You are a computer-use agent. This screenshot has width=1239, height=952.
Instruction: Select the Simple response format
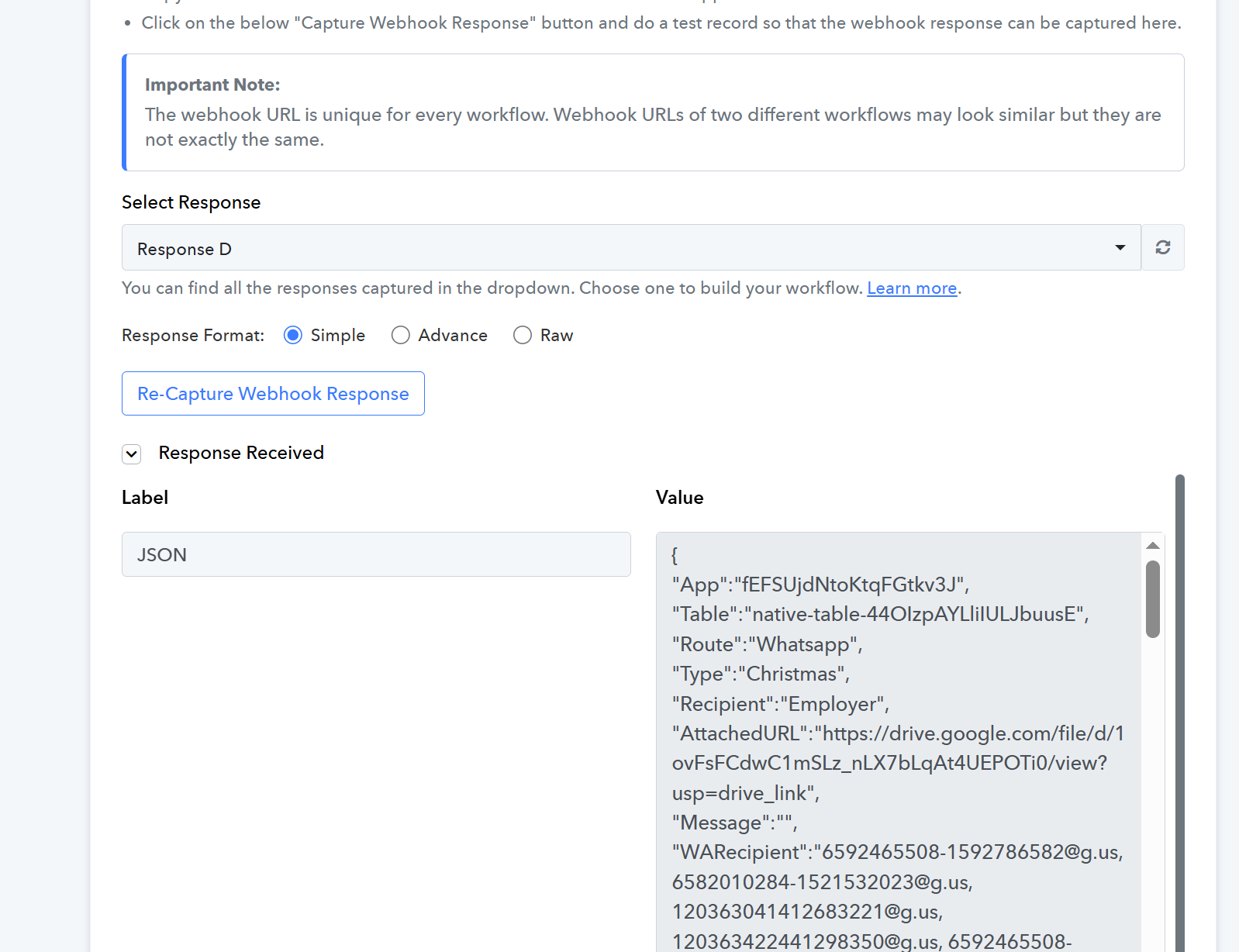click(x=293, y=335)
